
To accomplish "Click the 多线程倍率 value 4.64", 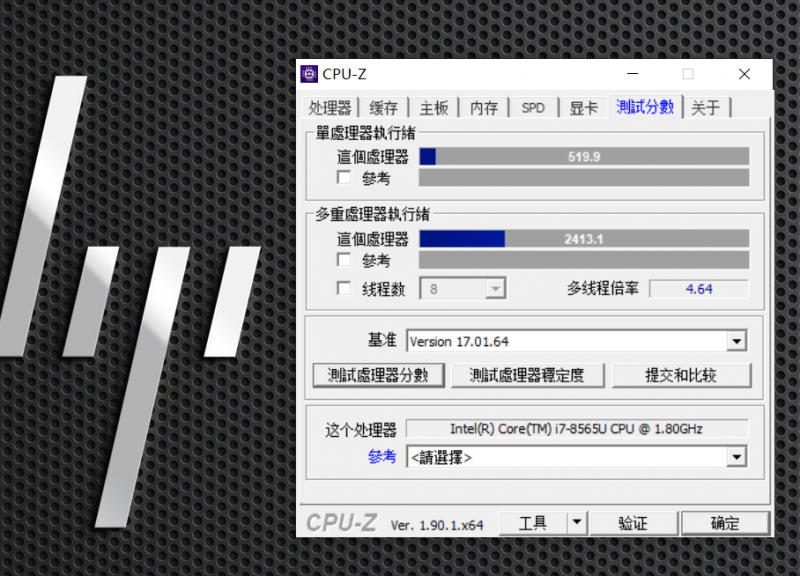I will click(x=699, y=289).
